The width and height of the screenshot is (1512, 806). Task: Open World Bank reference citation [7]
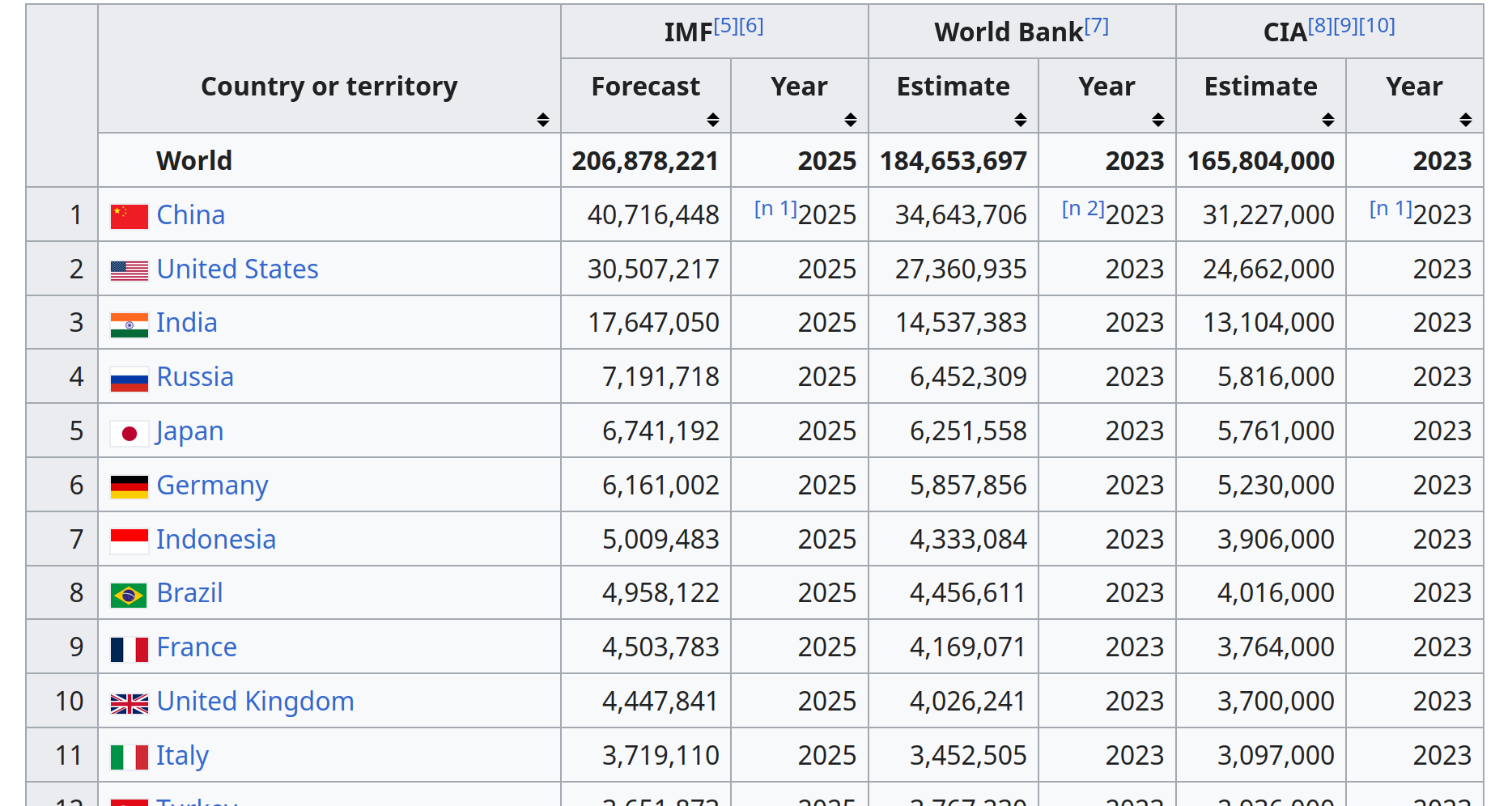tap(1097, 26)
